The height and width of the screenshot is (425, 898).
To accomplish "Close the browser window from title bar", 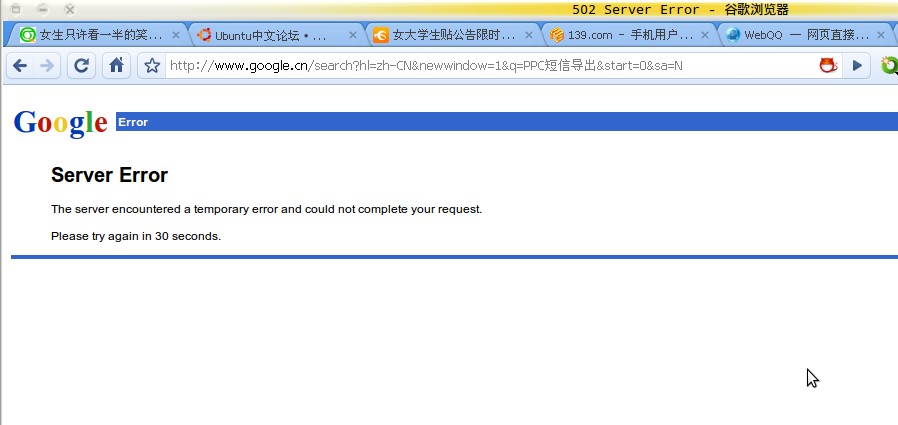I will coord(69,9).
